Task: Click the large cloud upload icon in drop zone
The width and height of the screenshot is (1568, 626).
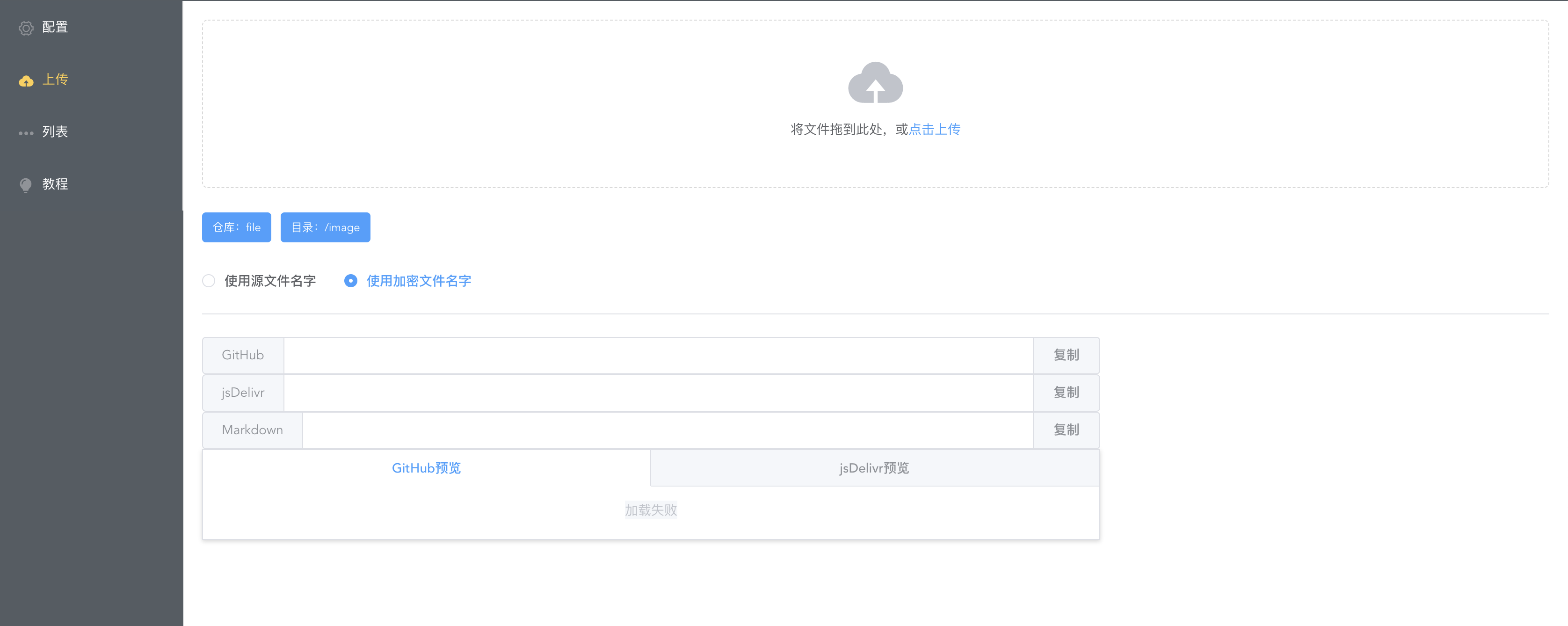Action: (875, 82)
